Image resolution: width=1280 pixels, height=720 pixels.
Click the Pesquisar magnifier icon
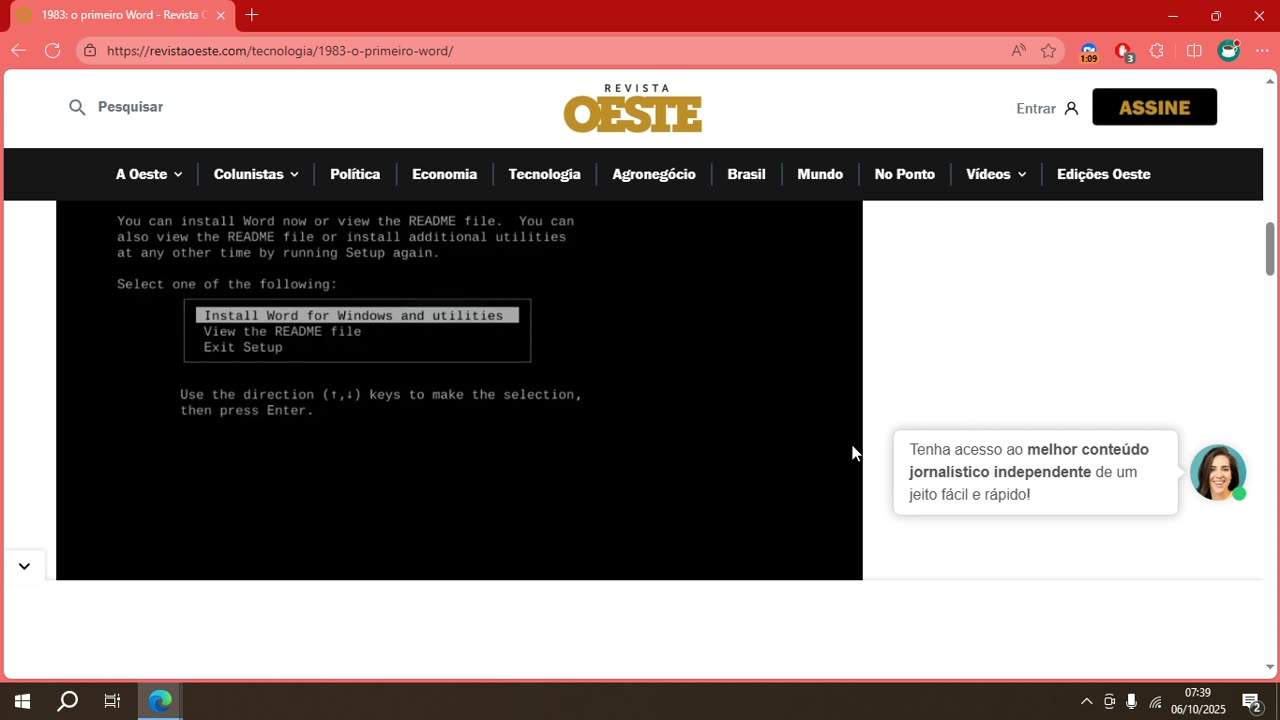[77, 107]
